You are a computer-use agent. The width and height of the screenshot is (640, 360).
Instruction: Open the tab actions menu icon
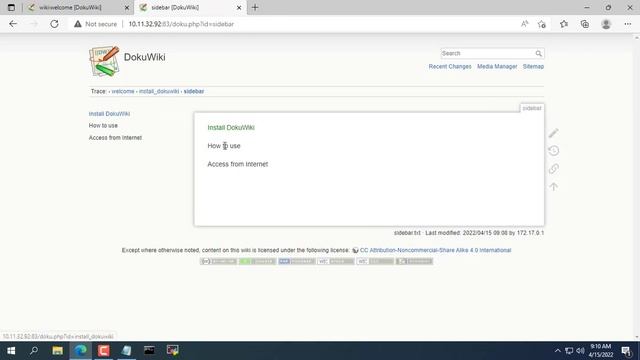click(11, 7)
